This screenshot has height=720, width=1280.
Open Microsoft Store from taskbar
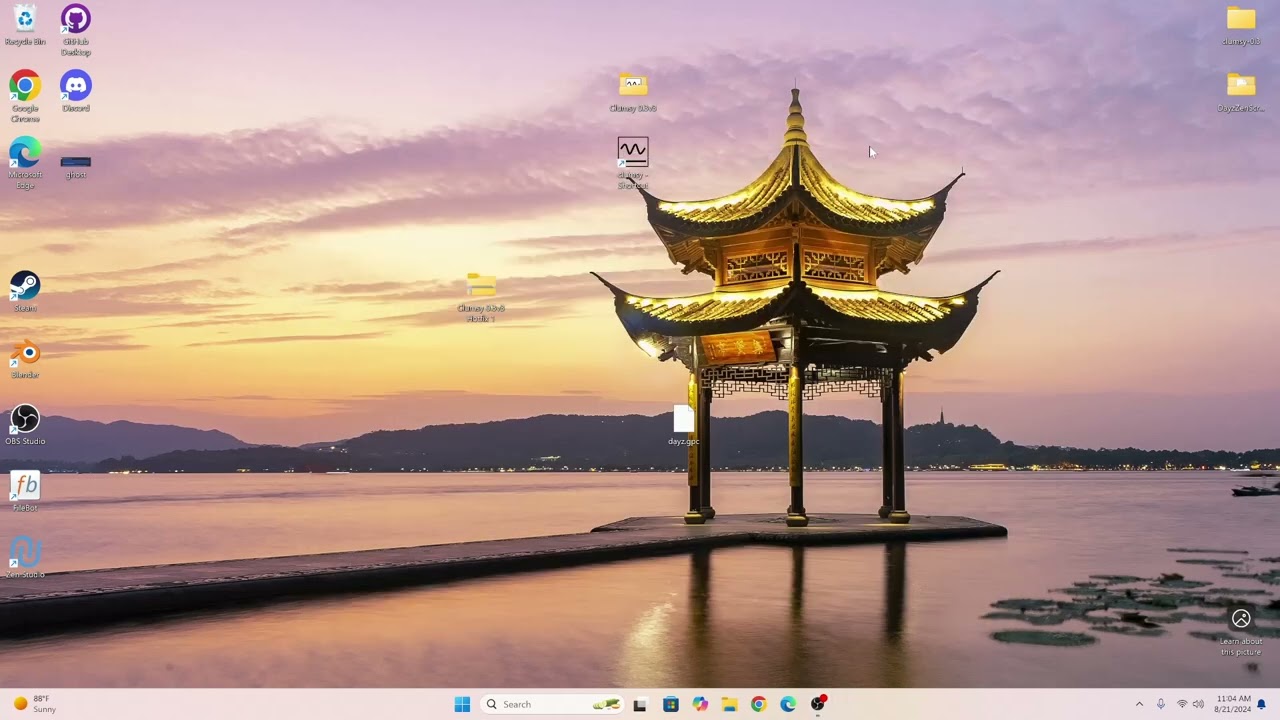pos(670,704)
